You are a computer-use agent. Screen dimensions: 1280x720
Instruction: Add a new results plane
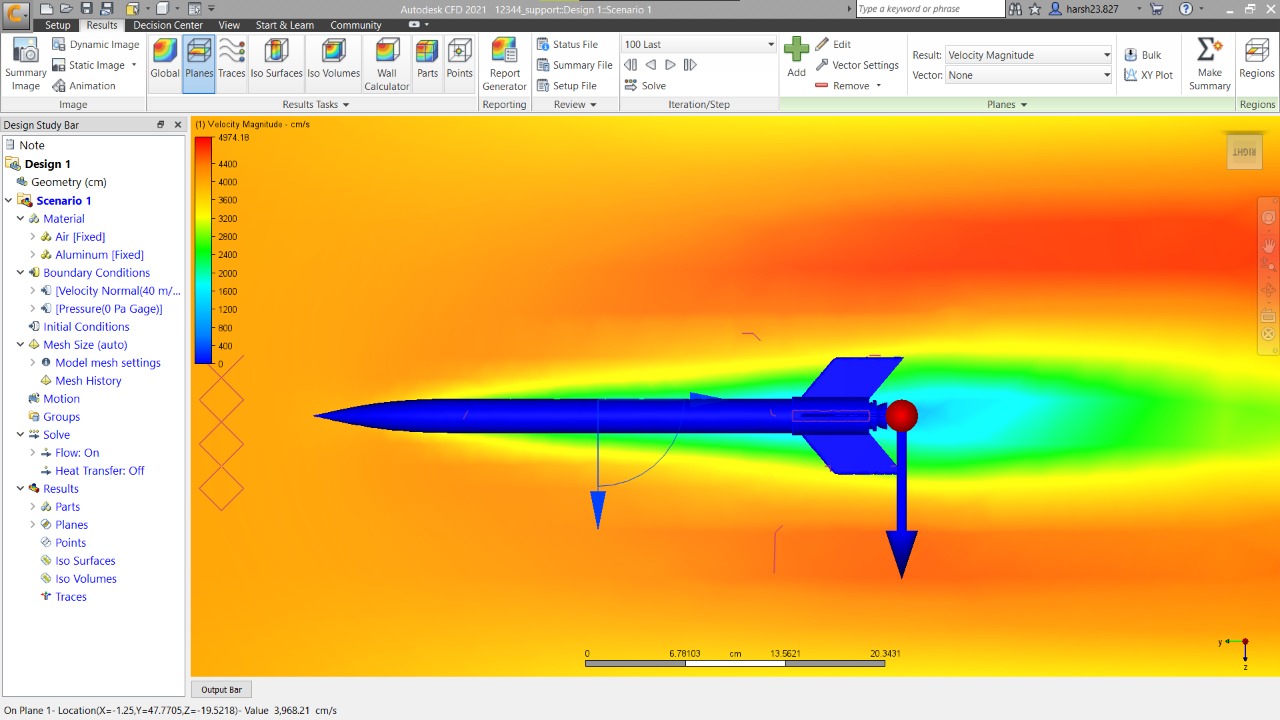(796, 58)
